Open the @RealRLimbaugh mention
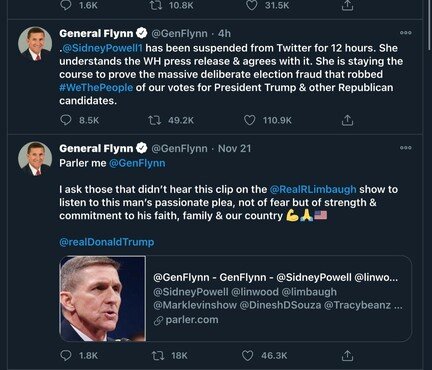The width and height of the screenshot is (432, 370). (313, 189)
